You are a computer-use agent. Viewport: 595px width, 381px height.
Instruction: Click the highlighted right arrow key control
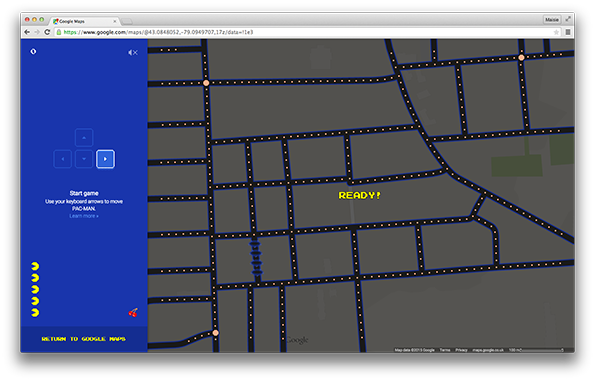point(105,159)
